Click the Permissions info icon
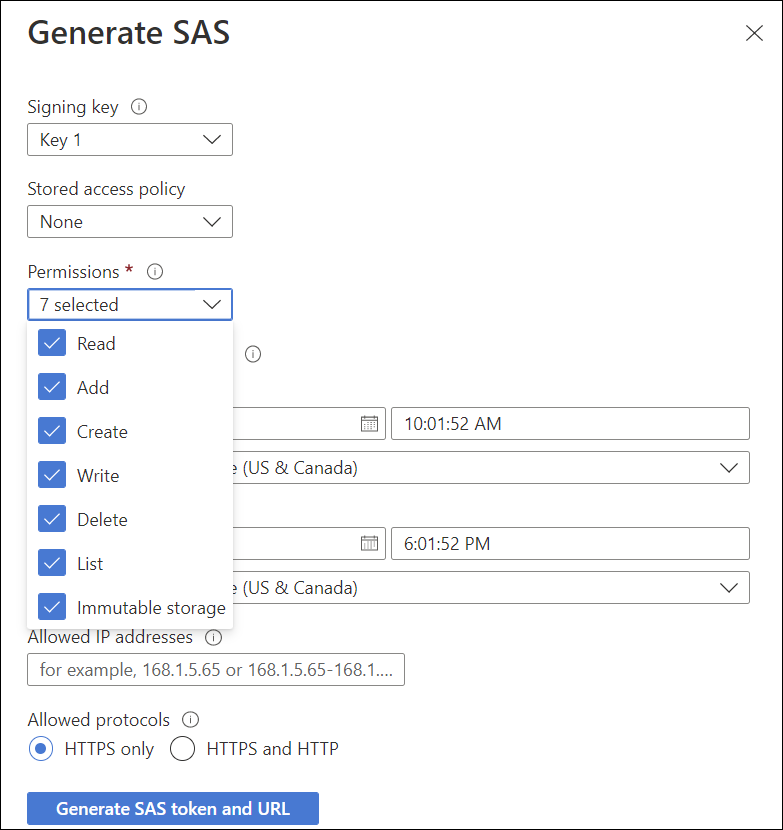Viewport: 783px width, 830px height. (155, 272)
